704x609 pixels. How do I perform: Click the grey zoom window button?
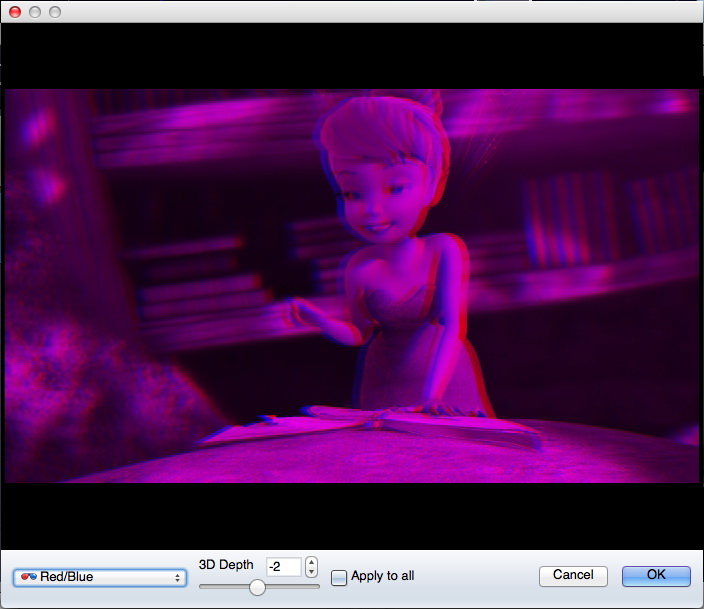(x=55, y=12)
